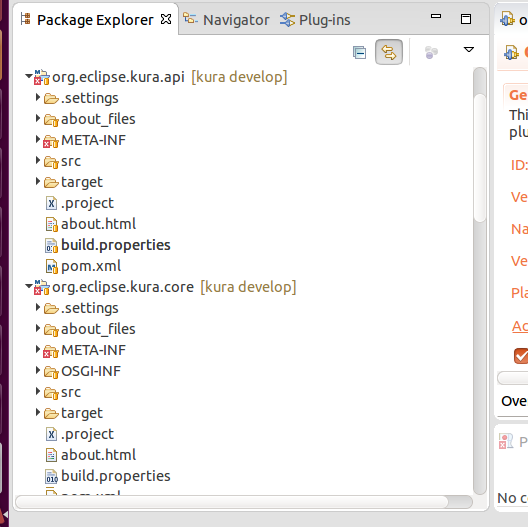Expand target folder under org.eclipse.kura.core

[38, 412]
